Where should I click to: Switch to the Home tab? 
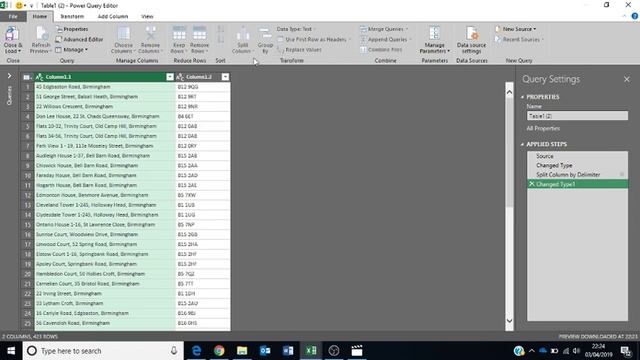click(x=40, y=16)
